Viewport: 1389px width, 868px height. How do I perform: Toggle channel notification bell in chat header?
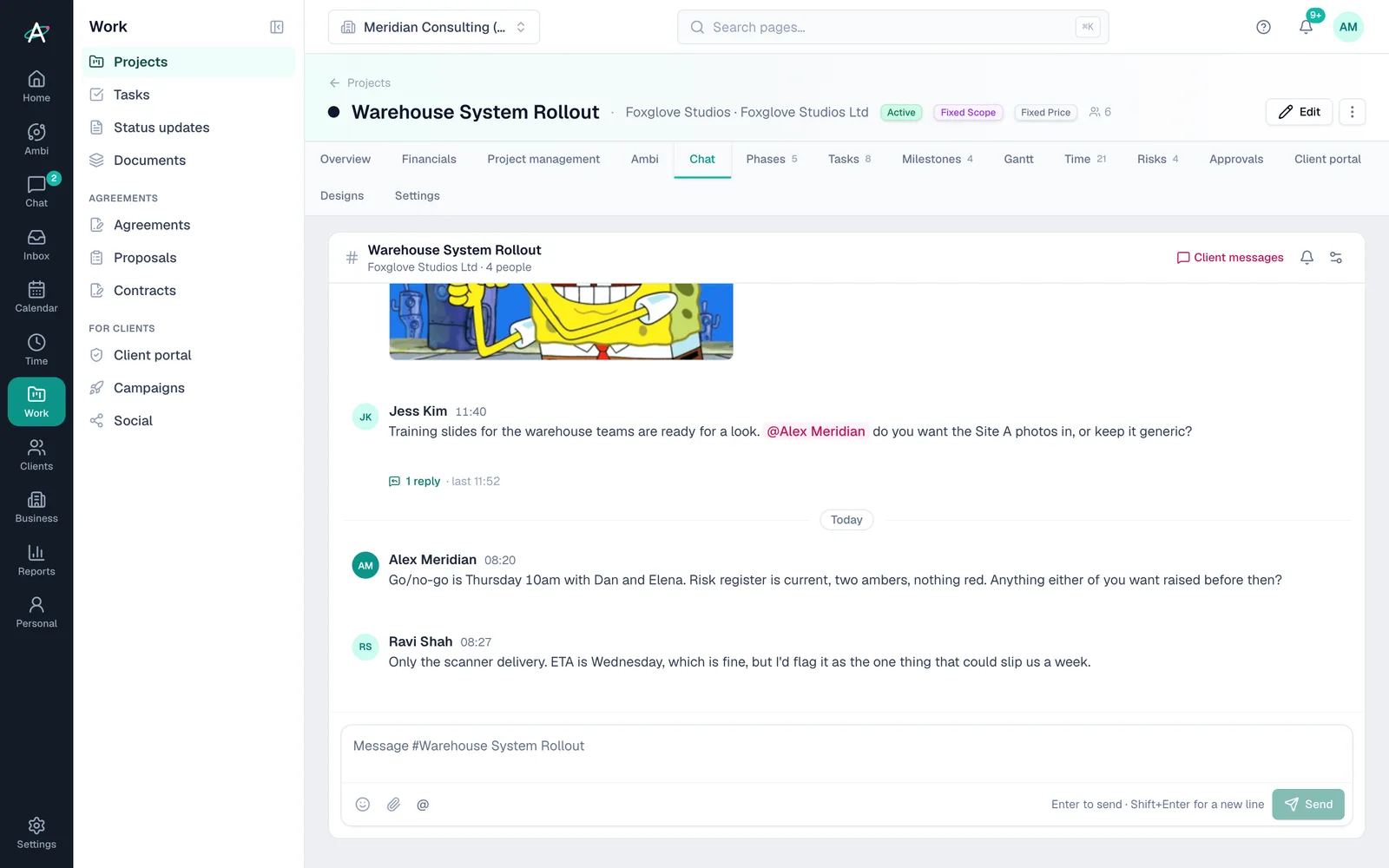1307,258
